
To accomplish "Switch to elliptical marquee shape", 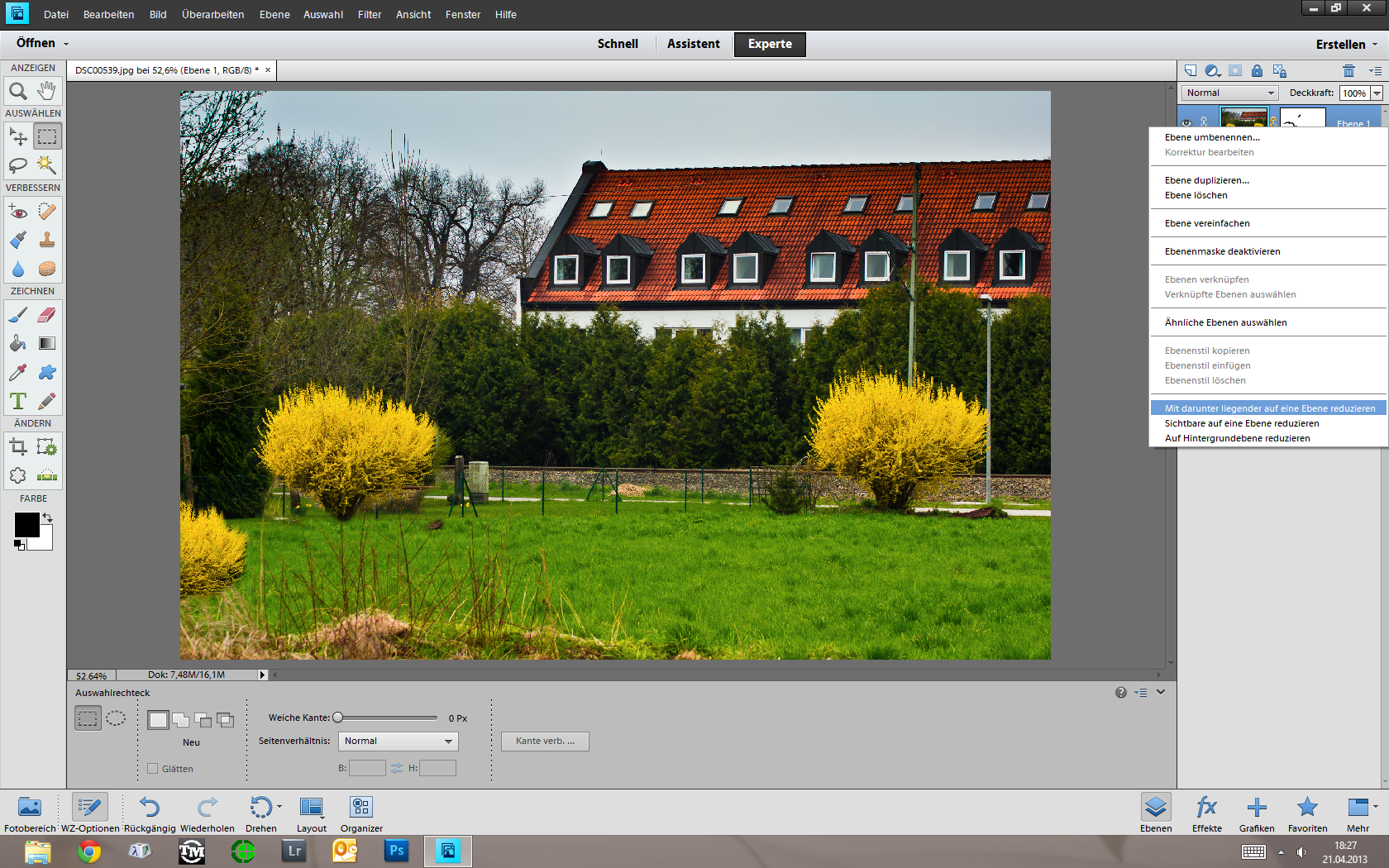I will click(x=116, y=718).
